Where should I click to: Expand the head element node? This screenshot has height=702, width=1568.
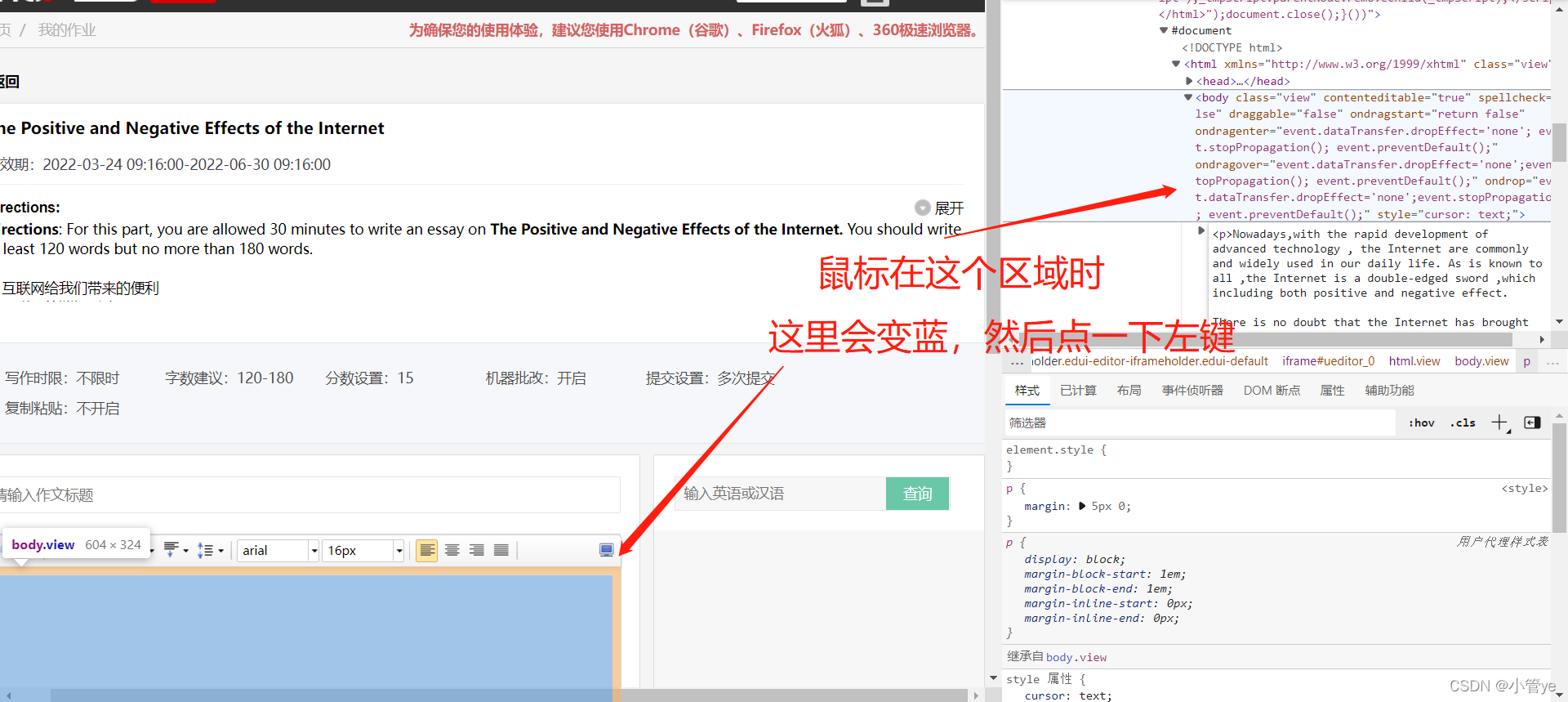1189,81
